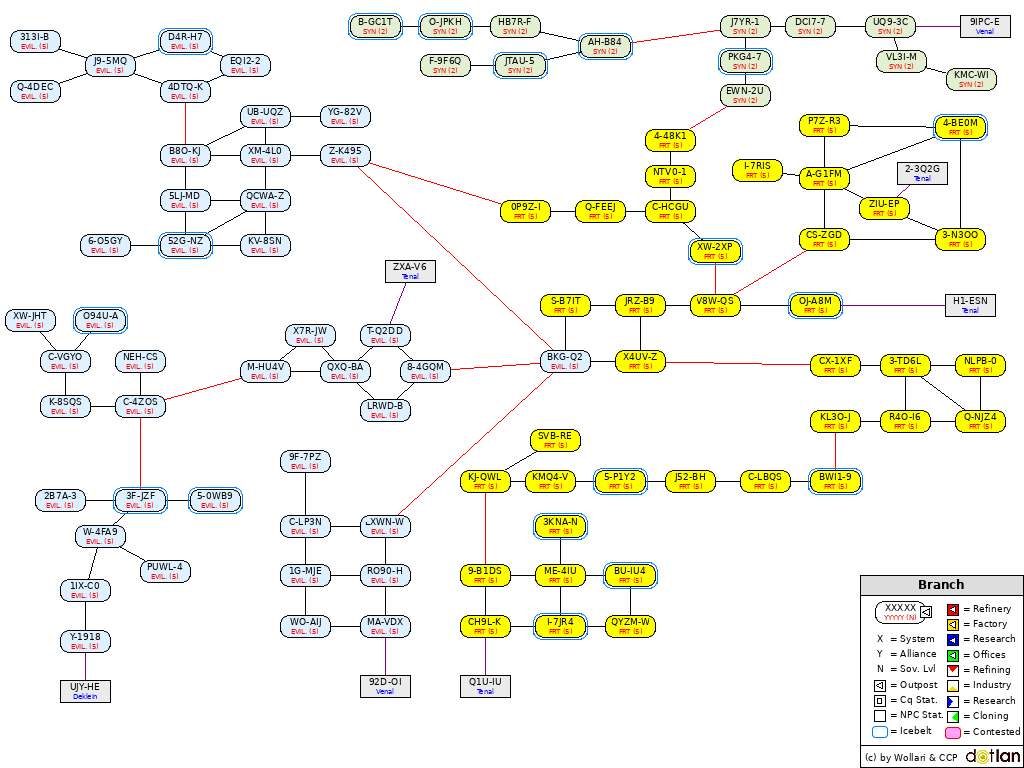Image resolution: width=1024 pixels, height=768 pixels.
Task: Click the NPC Stat. square in the legend
Action: click(879, 715)
